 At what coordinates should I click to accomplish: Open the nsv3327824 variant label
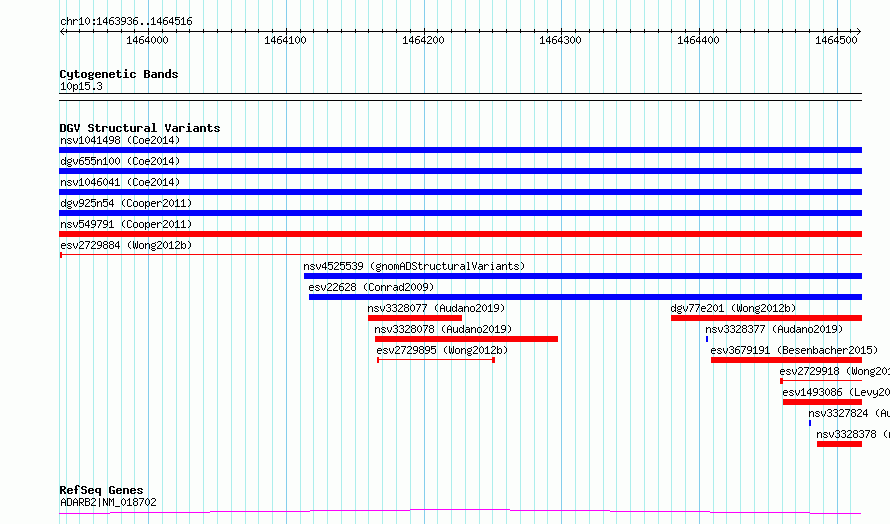[x=849, y=413]
